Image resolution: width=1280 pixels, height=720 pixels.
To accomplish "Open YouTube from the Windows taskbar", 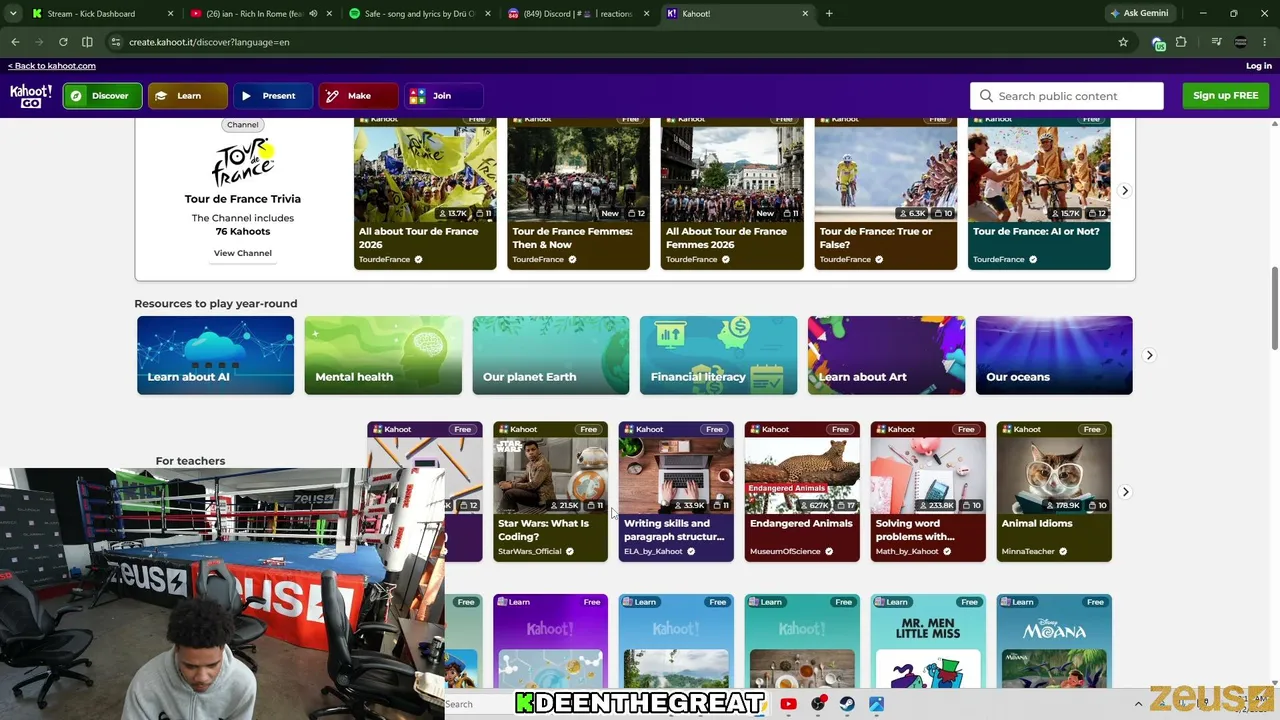I will pos(788,704).
